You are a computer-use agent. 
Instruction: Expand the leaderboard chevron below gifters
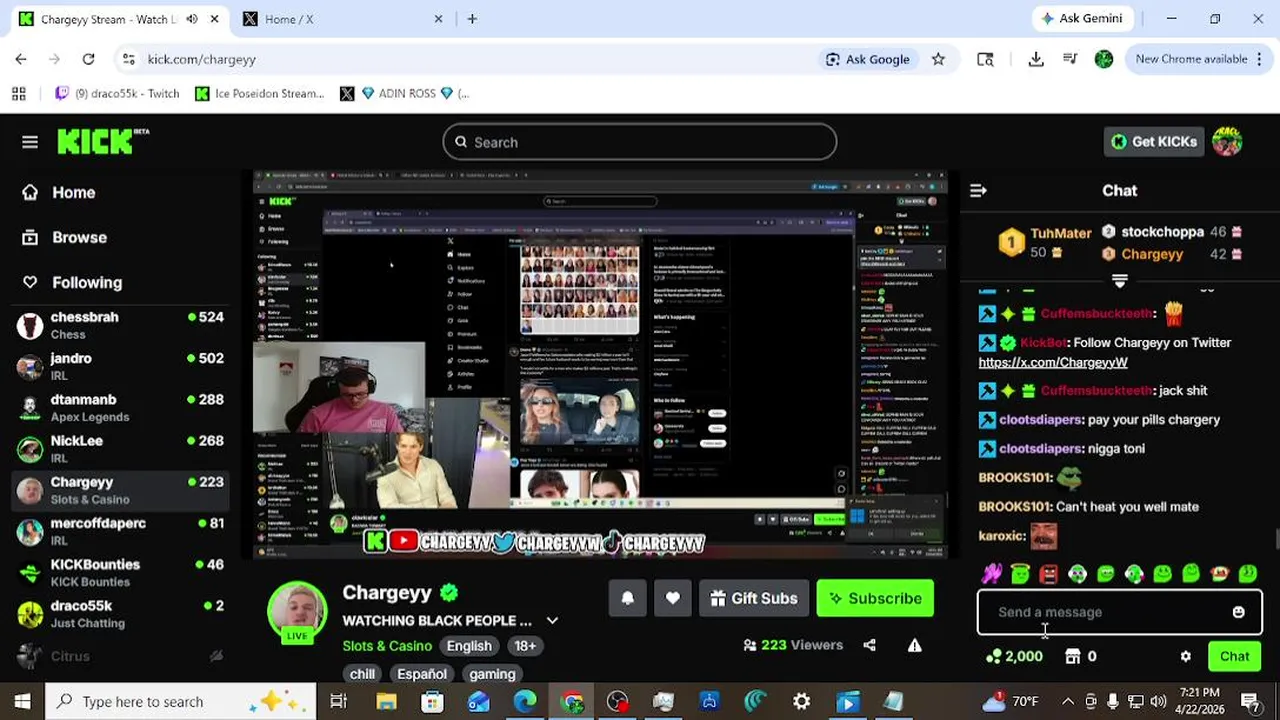coord(1119,281)
